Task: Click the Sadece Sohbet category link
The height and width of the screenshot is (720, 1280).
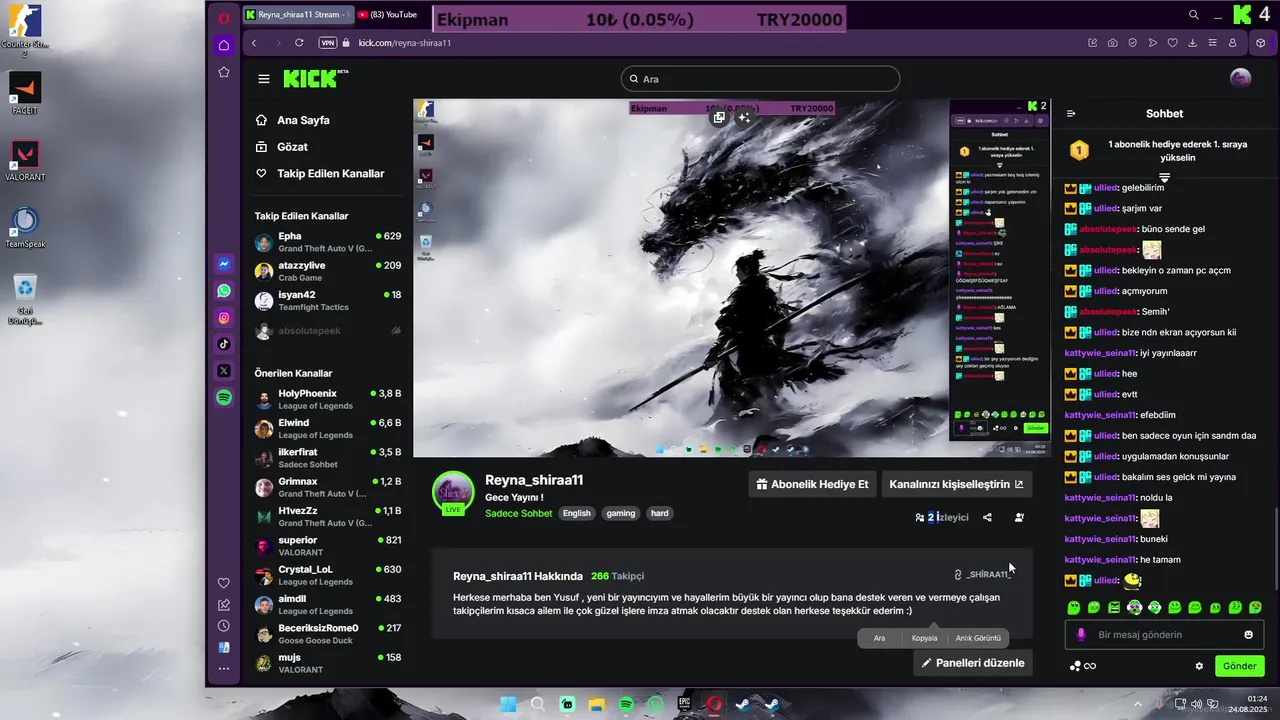Action: pyautogui.click(x=518, y=513)
